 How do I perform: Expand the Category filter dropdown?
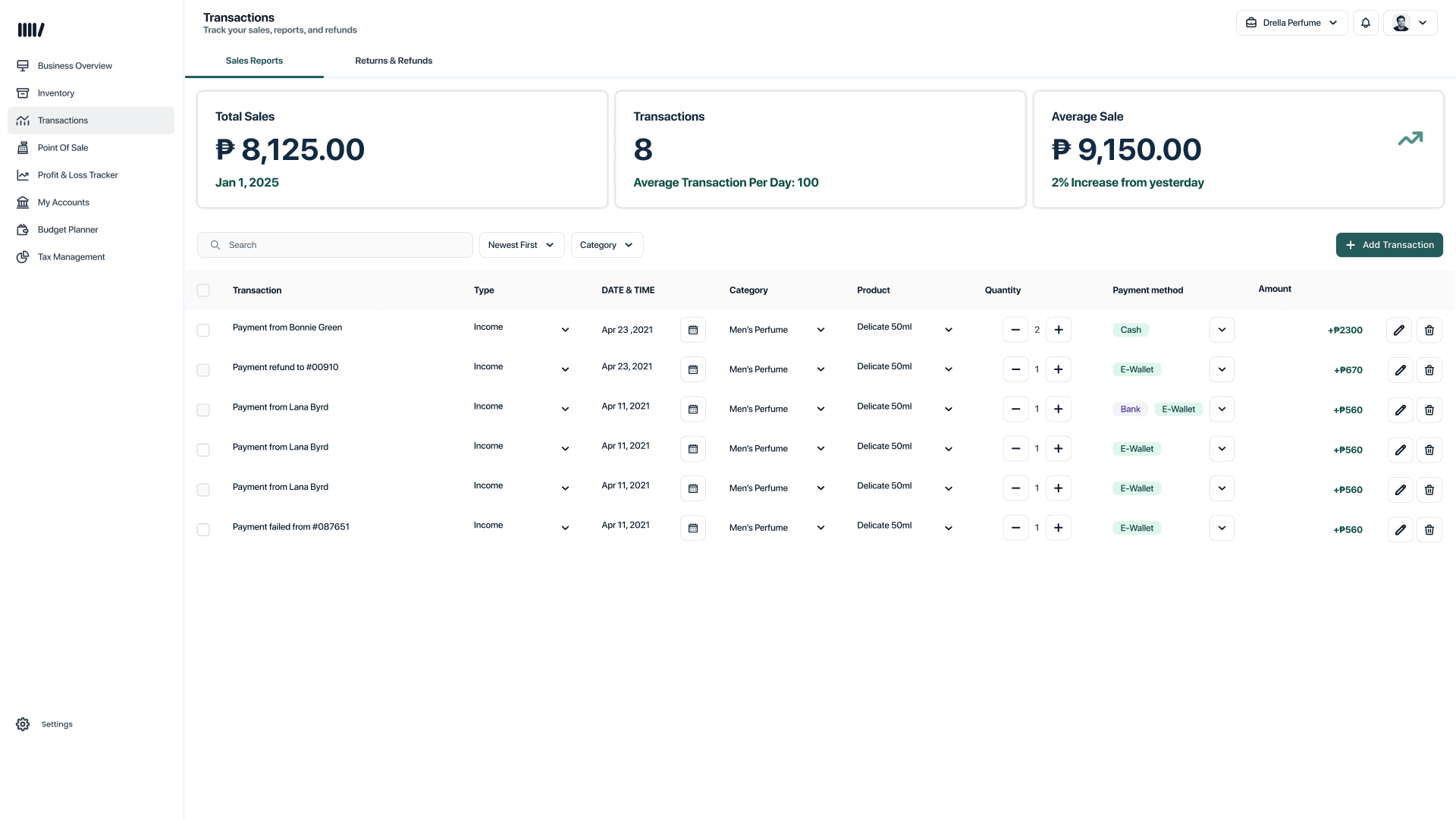click(x=606, y=245)
